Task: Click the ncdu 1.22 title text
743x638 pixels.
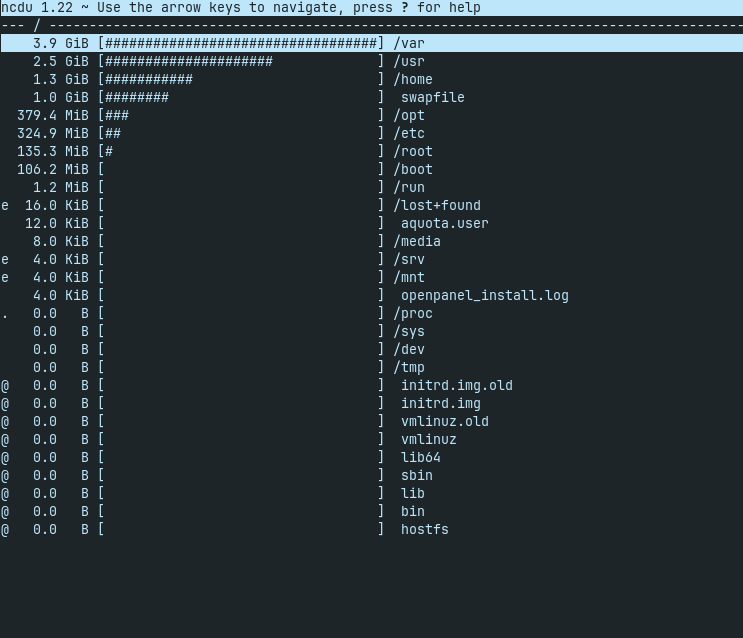Action: [x=37, y=8]
